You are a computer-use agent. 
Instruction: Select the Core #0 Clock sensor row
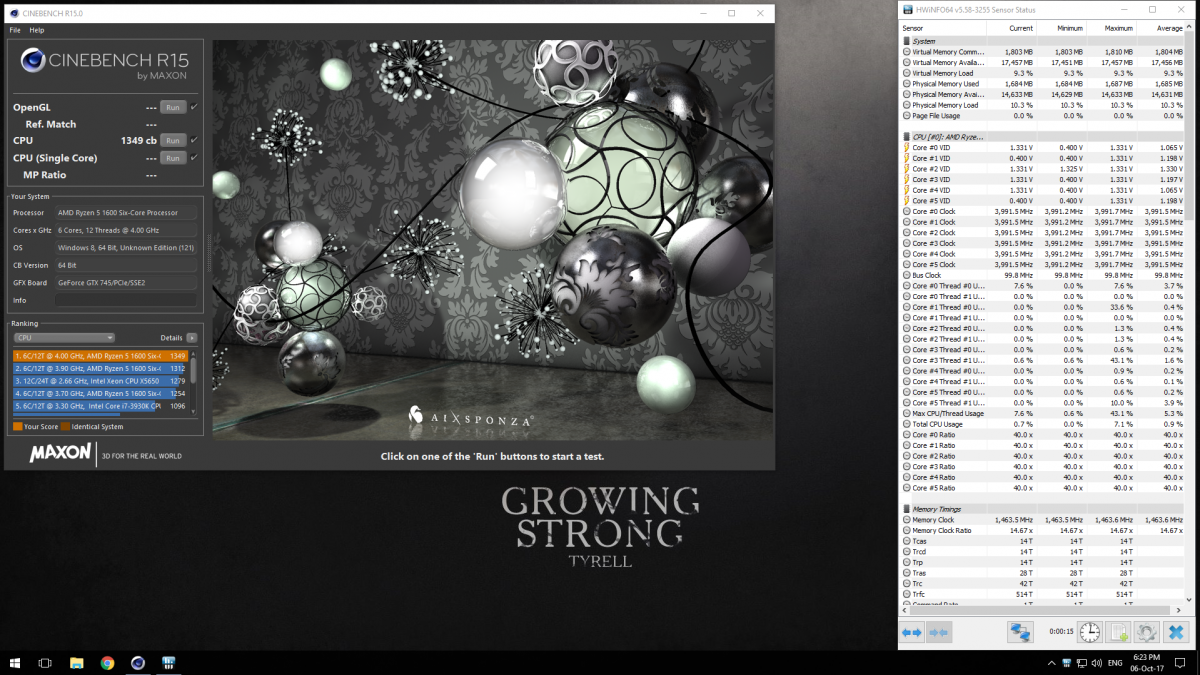[x=1043, y=211]
